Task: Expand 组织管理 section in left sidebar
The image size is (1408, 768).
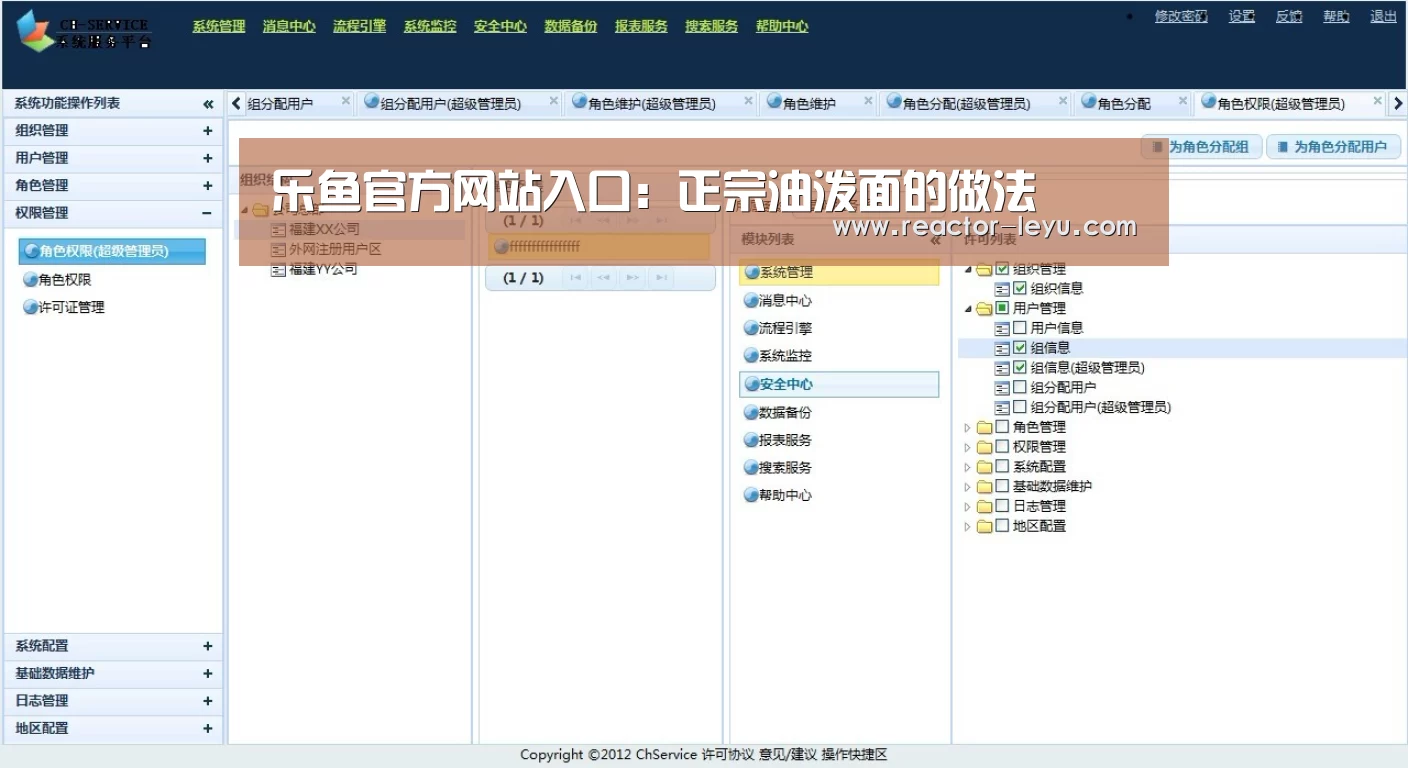Action: [207, 131]
